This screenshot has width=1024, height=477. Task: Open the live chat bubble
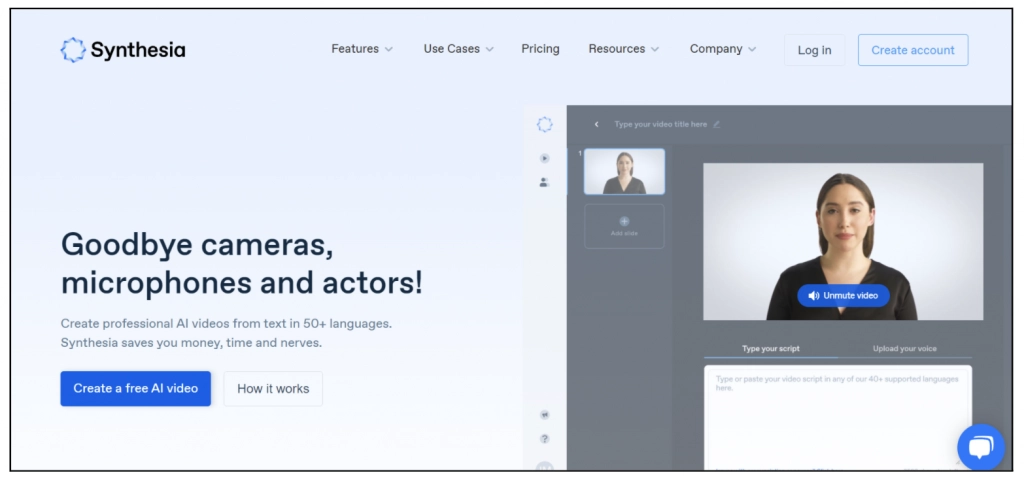(x=981, y=448)
